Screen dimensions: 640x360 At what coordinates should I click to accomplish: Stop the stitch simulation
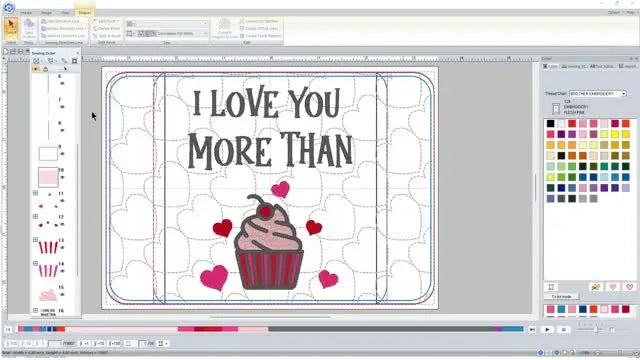564,329
